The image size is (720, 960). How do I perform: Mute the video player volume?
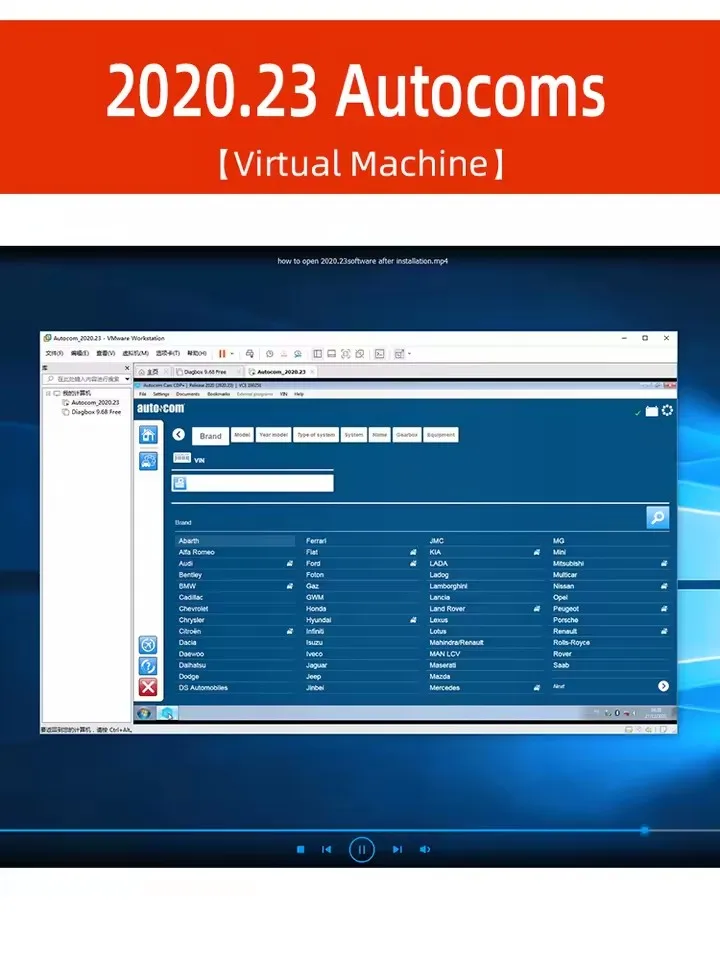[425, 850]
